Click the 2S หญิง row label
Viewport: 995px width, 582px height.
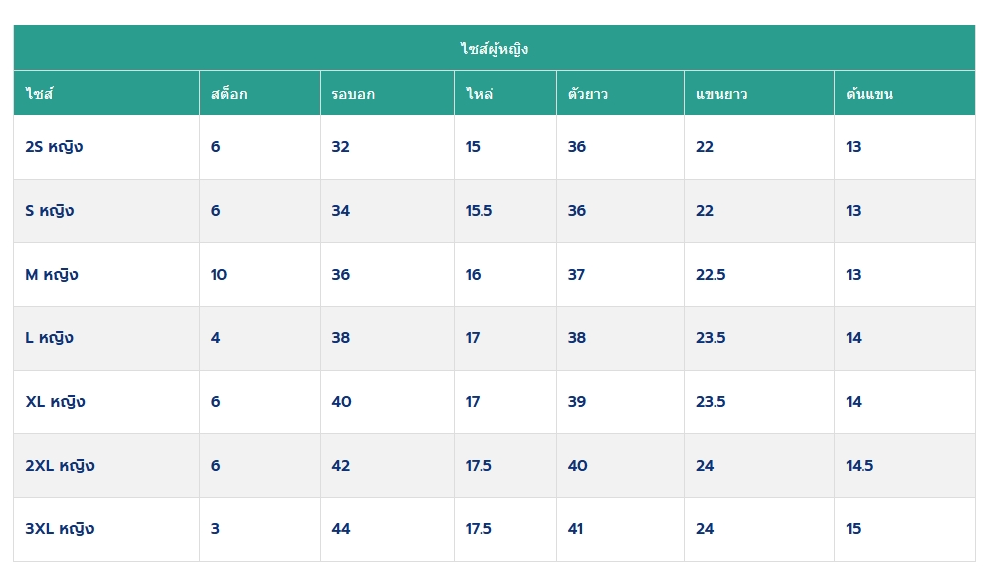[x=55, y=147]
